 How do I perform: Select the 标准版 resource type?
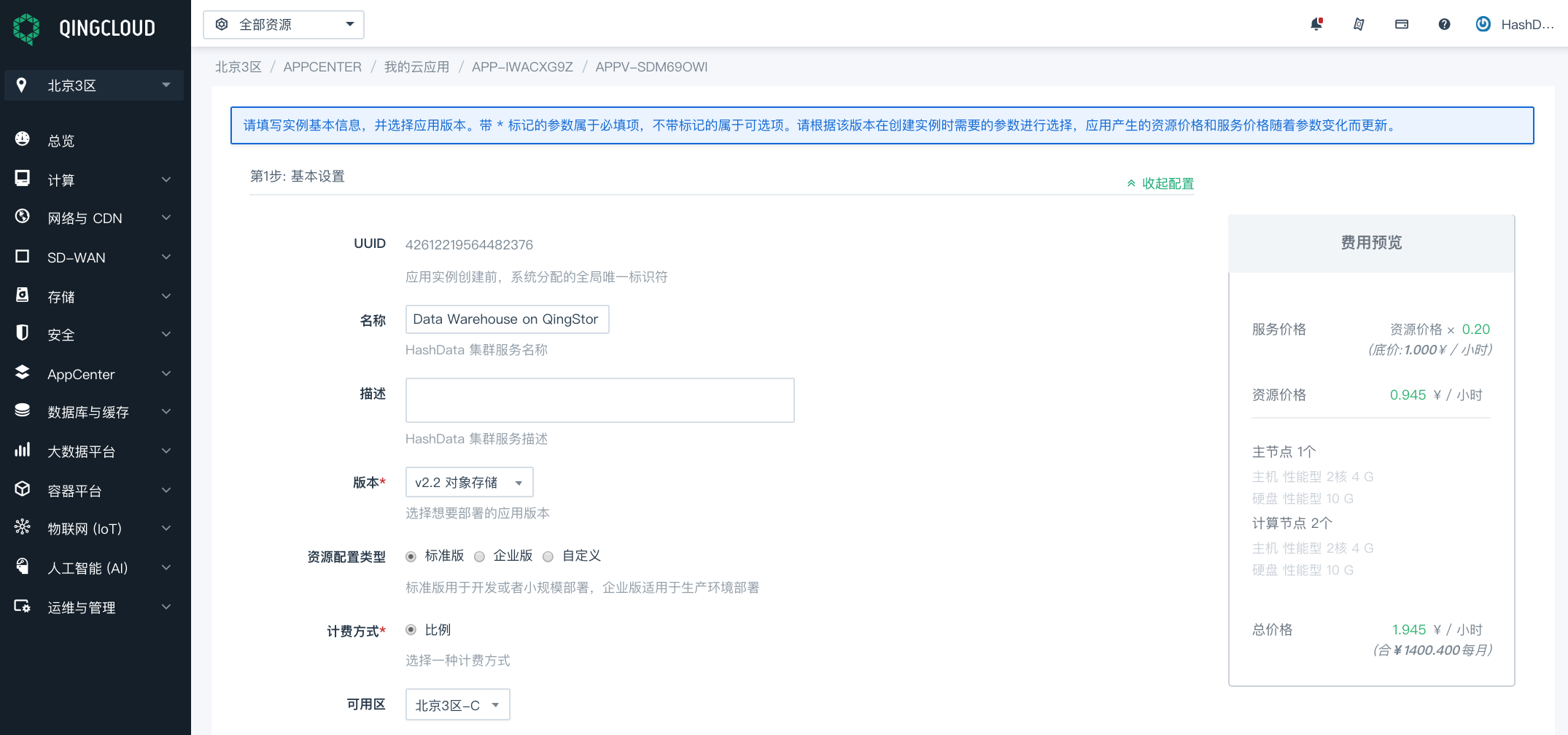pos(411,556)
